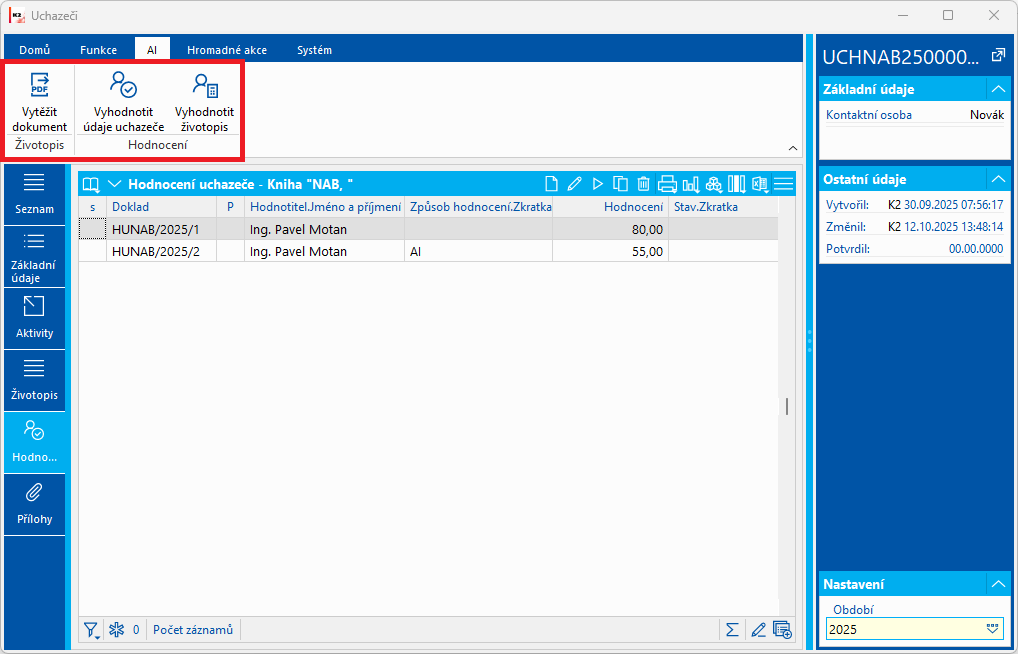
Task: Click the bottom-right pencil edit icon
Action: (758, 629)
